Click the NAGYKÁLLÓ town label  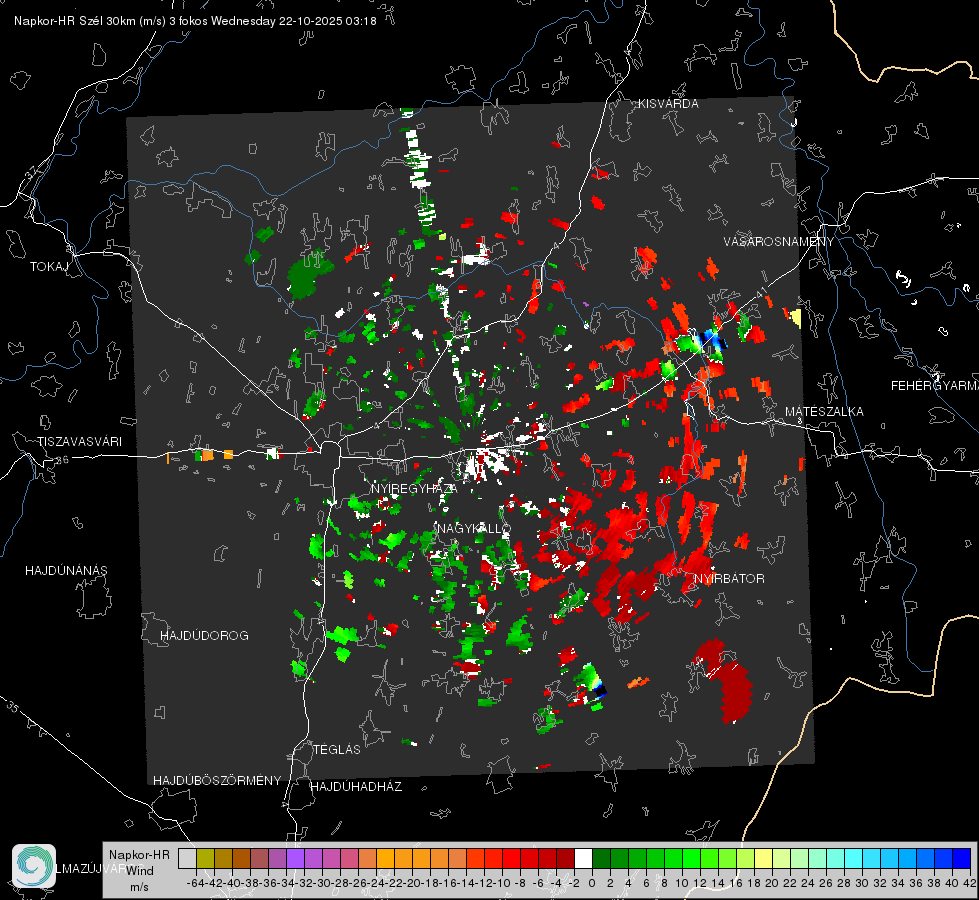[x=474, y=528]
